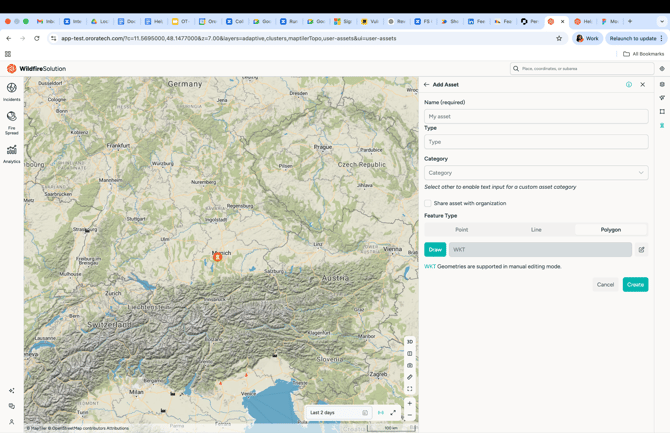The height and width of the screenshot is (433, 670).
Task: Select Point feature type
Action: pyautogui.click(x=461, y=230)
